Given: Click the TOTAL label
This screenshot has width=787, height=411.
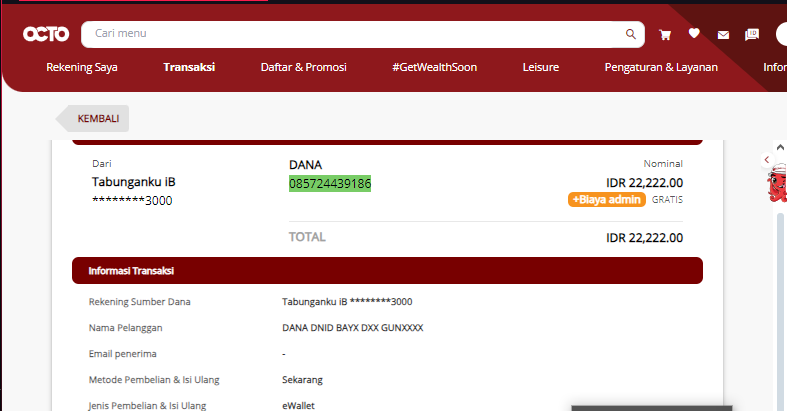Looking at the screenshot, I should click(307, 237).
